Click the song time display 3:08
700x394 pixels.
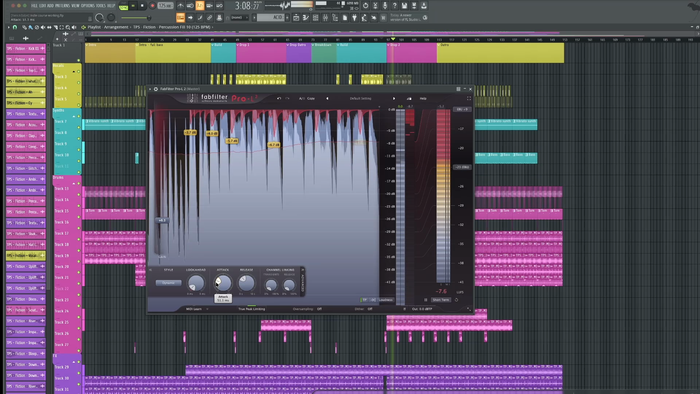coord(247,6)
